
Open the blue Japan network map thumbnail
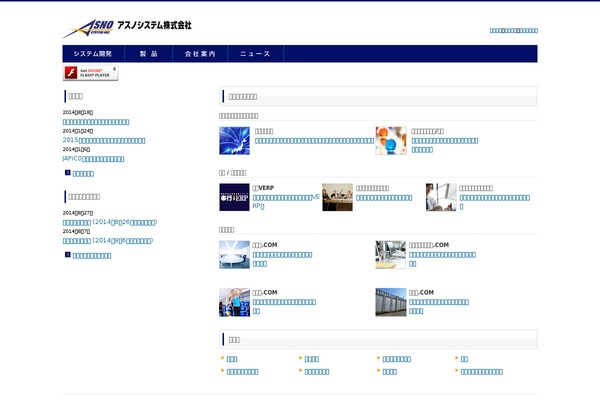[x=235, y=141]
